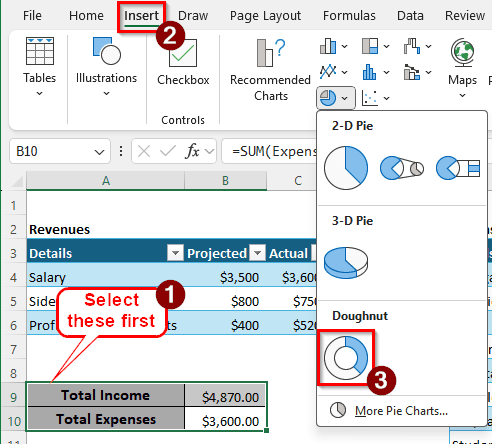Insert a Checkbox control
The height and width of the screenshot is (444, 492).
(183, 62)
